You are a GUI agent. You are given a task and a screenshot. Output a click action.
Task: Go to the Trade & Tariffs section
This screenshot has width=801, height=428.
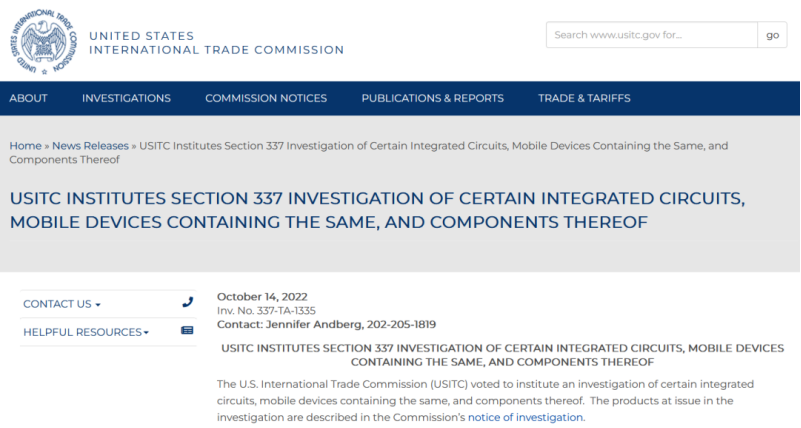click(x=584, y=98)
